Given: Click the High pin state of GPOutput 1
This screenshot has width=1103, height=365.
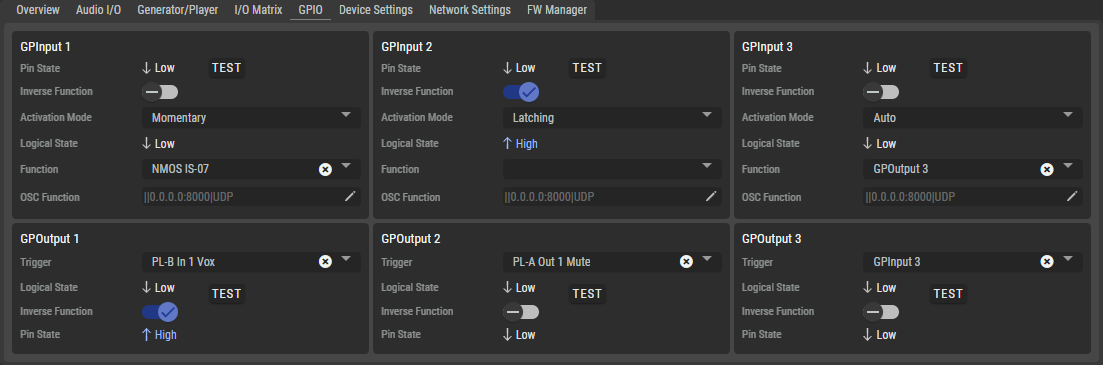Looking at the screenshot, I should click(159, 335).
